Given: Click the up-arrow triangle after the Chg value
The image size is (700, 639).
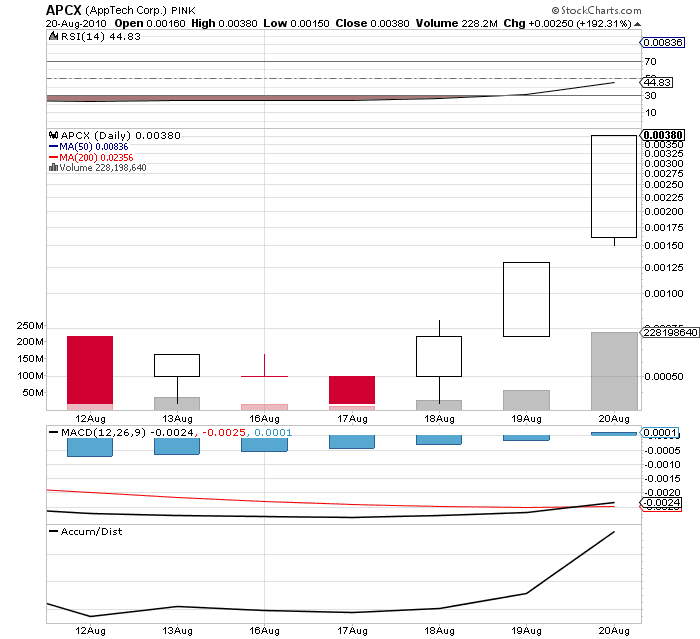Looking at the screenshot, I should 637,24.
